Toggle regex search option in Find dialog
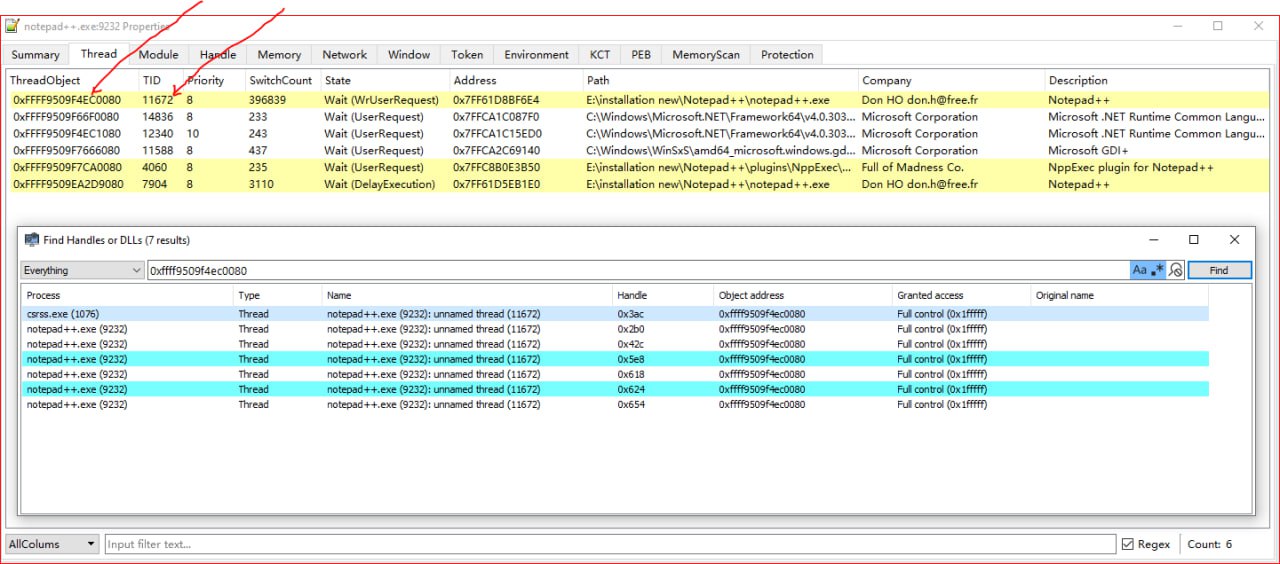 (x=1158, y=270)
